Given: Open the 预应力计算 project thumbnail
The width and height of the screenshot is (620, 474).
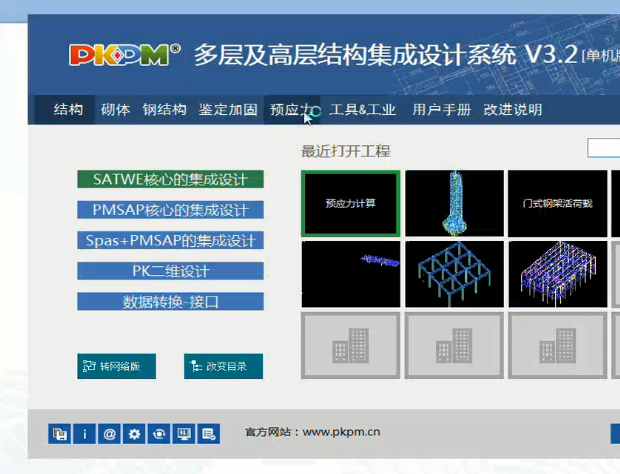Looking at the screenshot, I should [351, 204].
